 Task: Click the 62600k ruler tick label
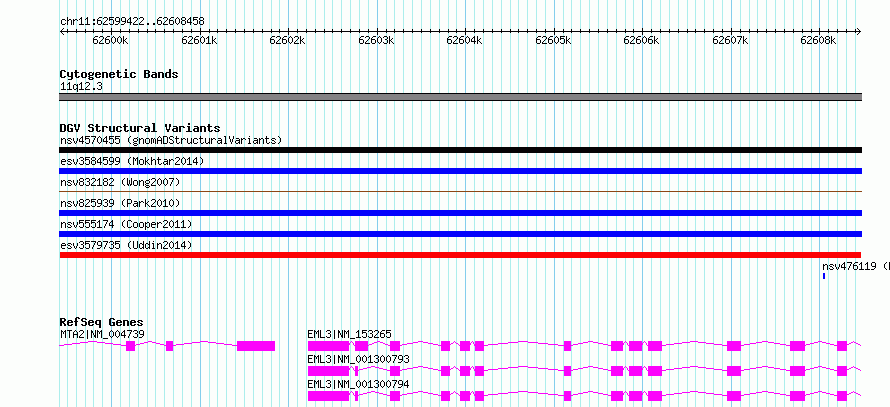click(111, 41)
